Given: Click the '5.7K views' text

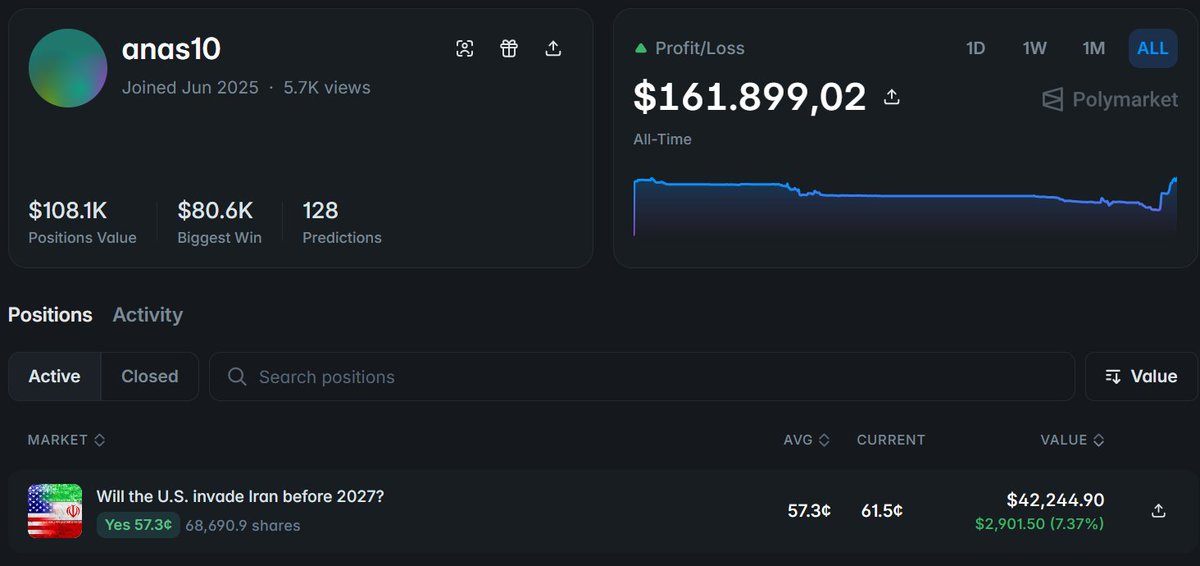Looking at the screenshot, I should click(x=327, y=88).
